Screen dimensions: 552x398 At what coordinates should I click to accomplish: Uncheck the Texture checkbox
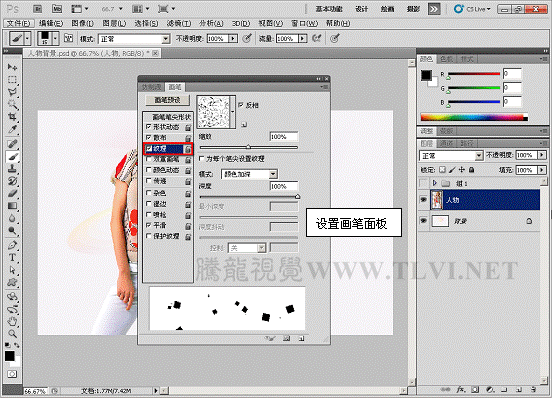click(x=149, y=149)
